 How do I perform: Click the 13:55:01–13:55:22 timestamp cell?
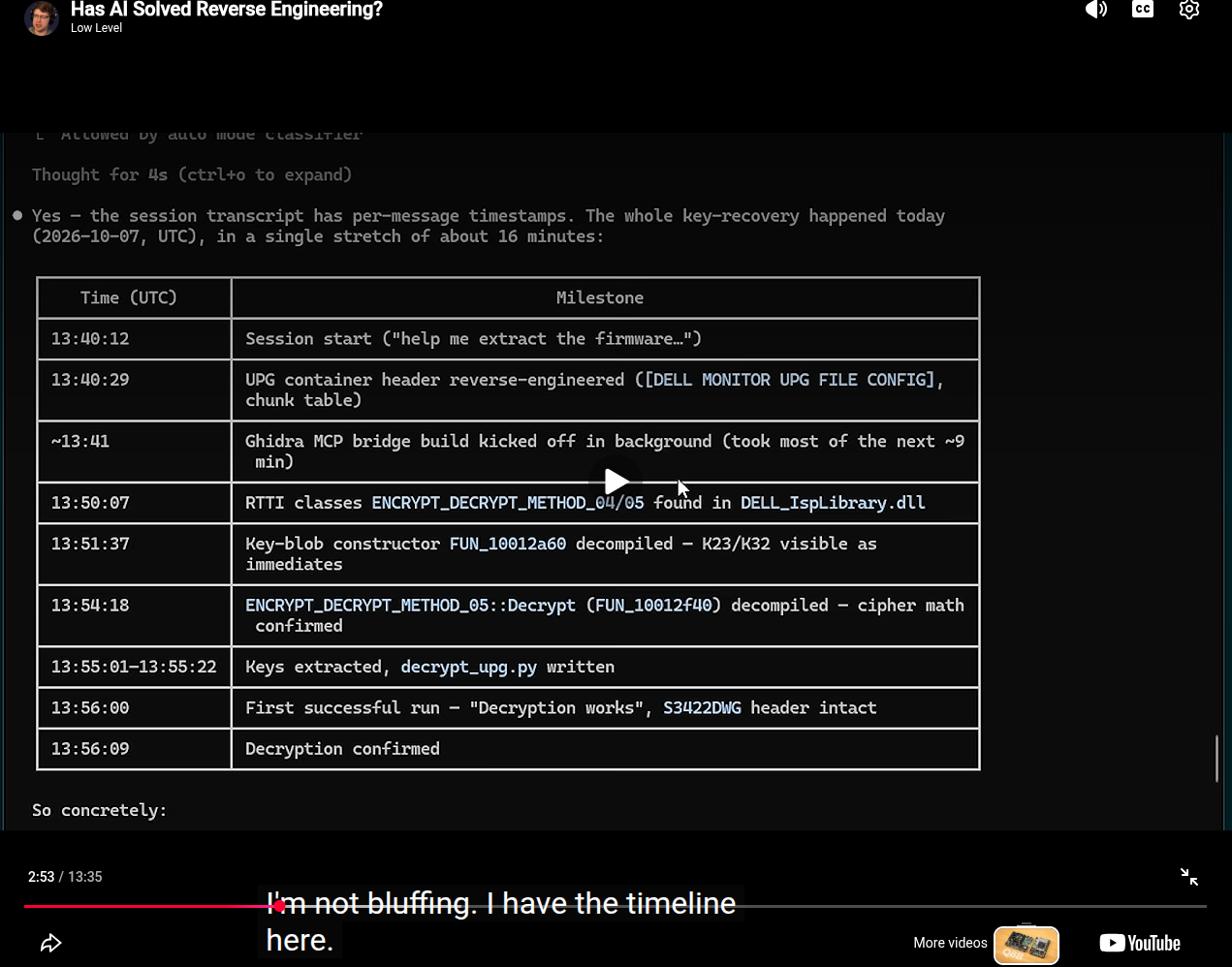click(134, 667)
